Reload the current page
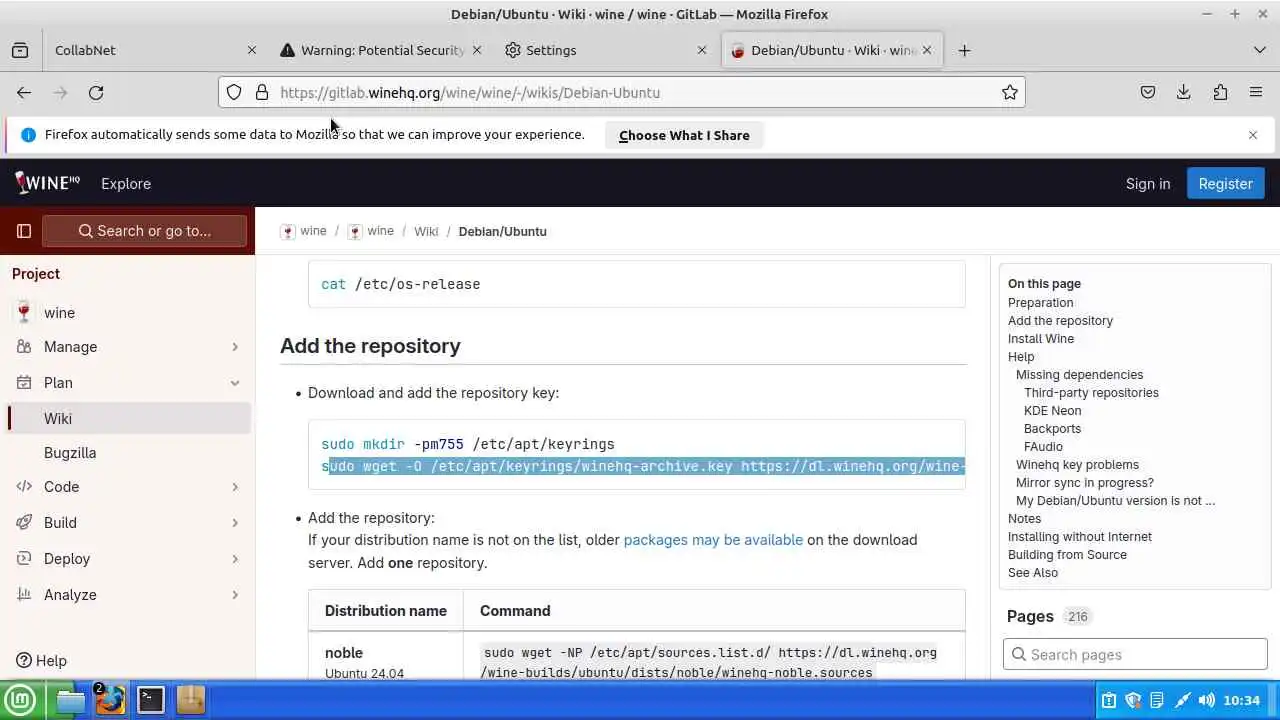This screenshot has width=1280, height=720. 96,92
